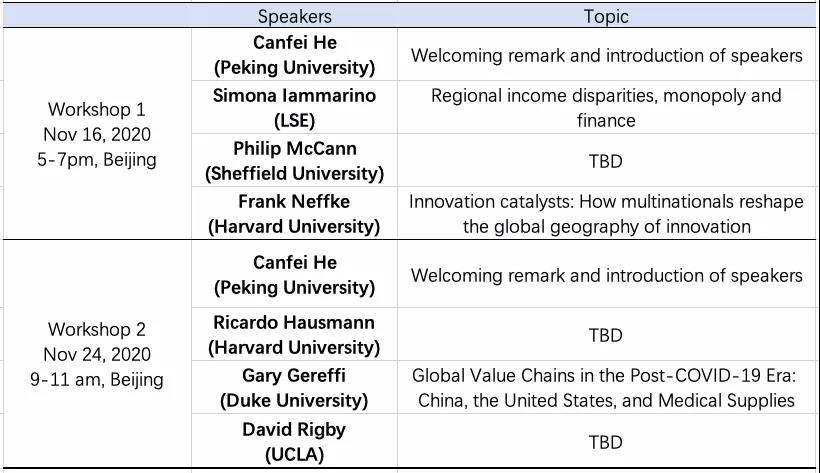Click the TBD topic beside David Rigby
The height and width of the screenshot is (473, 820).
tap(606, 441)
